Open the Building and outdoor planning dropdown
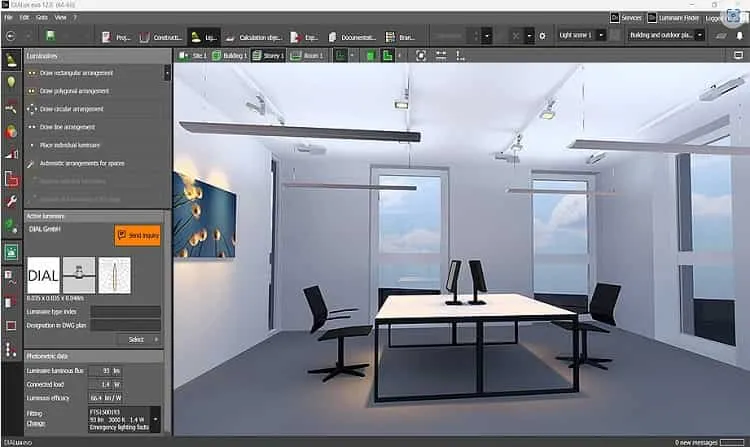 665,35
